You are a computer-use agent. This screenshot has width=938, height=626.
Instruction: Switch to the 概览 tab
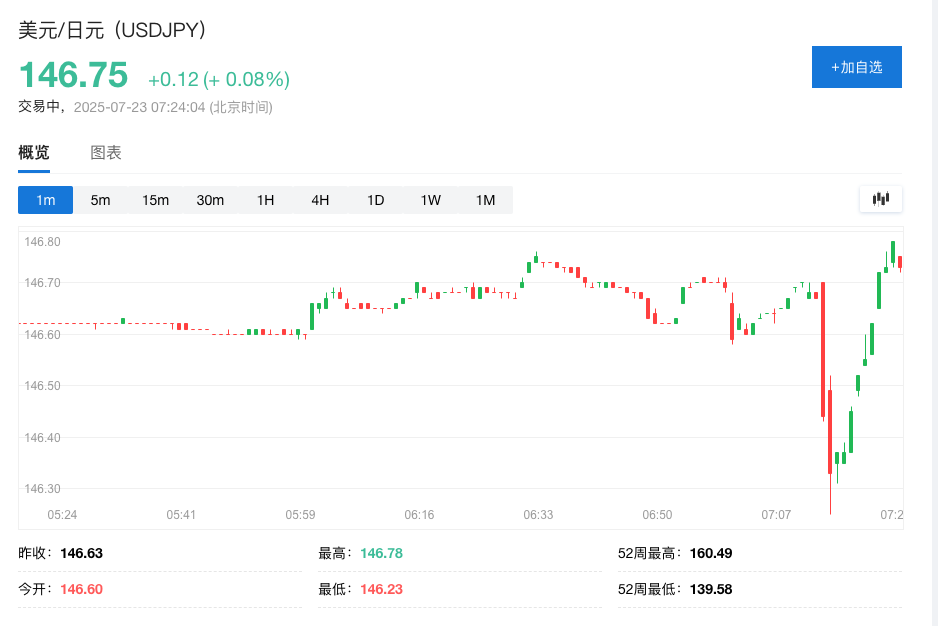click(34, 153)
